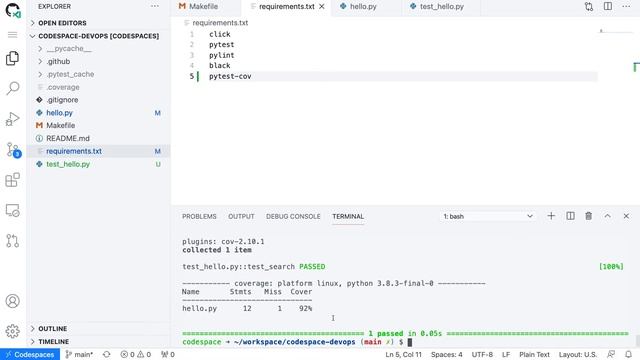This screenshot has height=360, width=640.
Task: Create a new terminal with plus icon
Action: [551, 216]
